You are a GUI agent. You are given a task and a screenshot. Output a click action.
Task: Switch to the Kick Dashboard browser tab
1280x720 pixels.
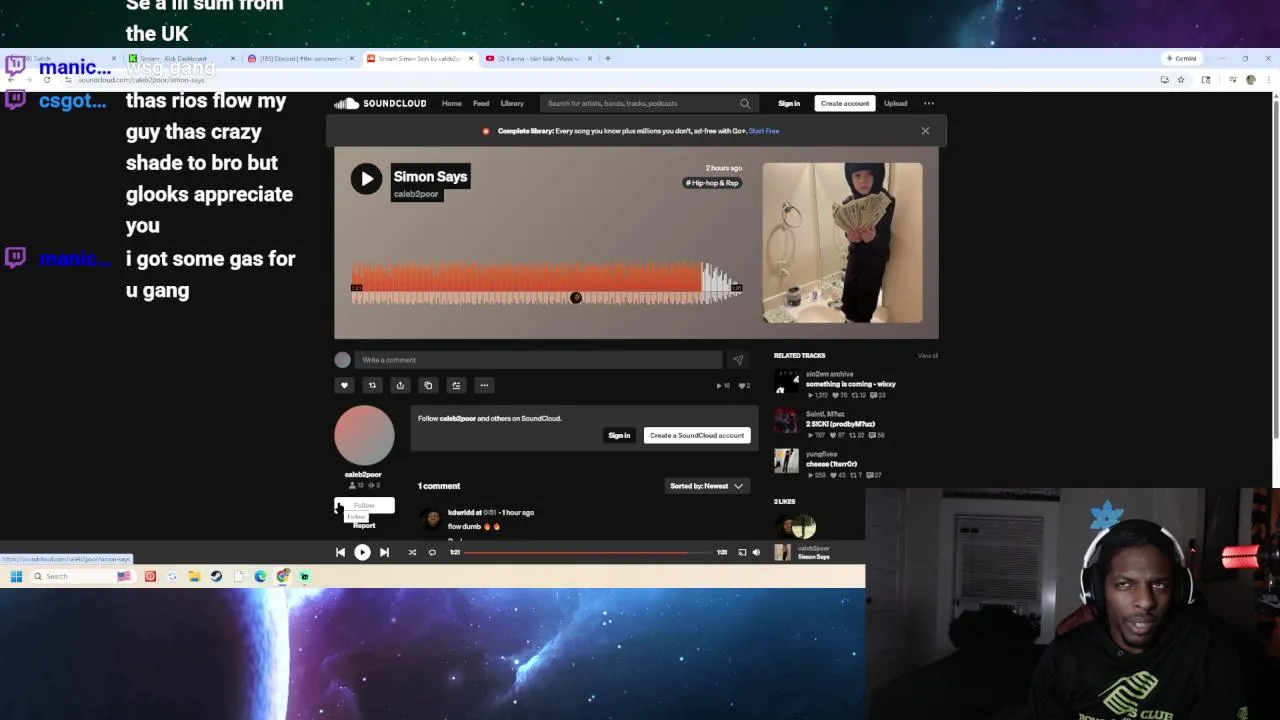point(180,58)
